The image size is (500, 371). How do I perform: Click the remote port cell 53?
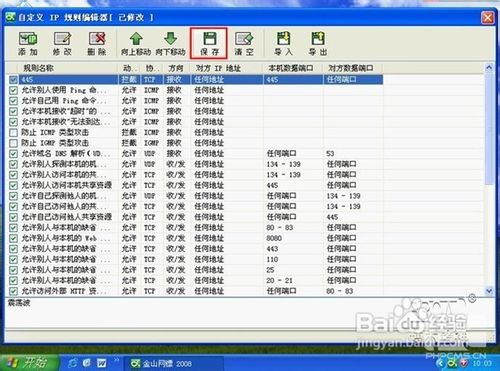[330, 154]
